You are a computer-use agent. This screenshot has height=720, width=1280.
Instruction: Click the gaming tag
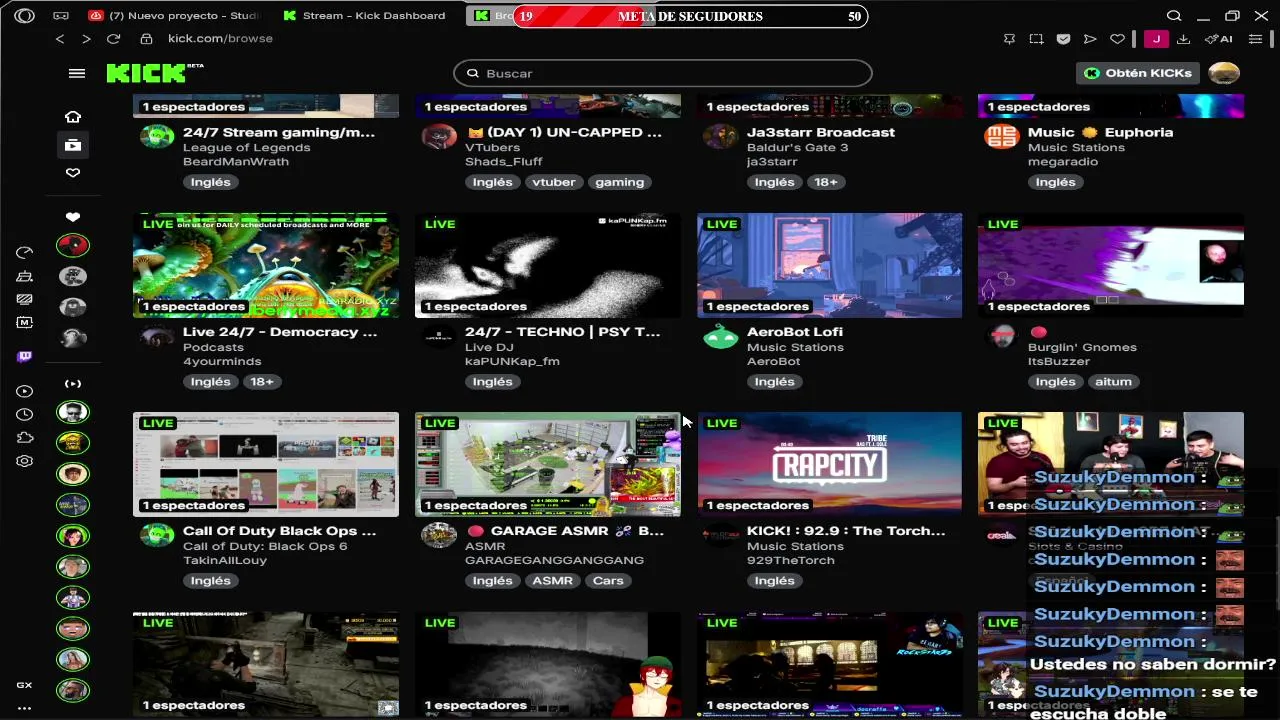(x=619, y=182)
